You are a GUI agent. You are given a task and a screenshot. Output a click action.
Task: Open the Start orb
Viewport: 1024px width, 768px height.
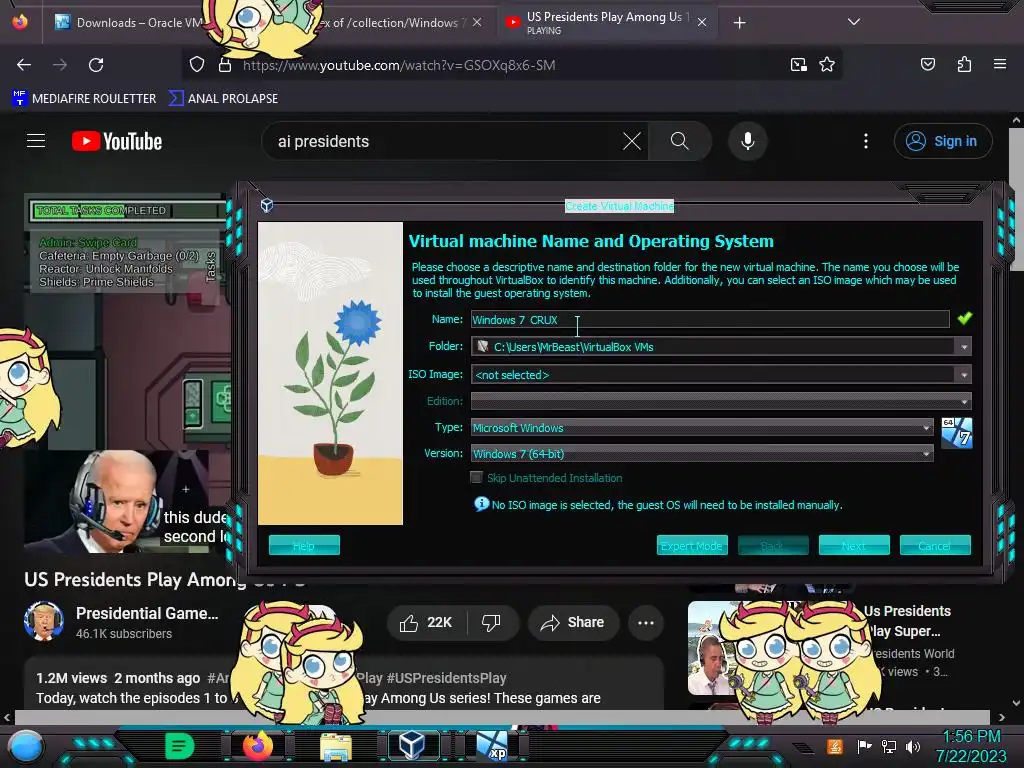25,746
